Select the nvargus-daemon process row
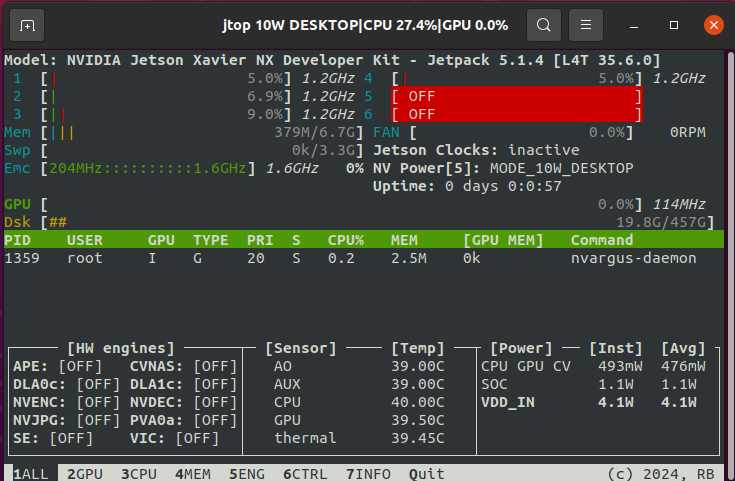Viewport: 735px width, 481px height. point(363,258)
